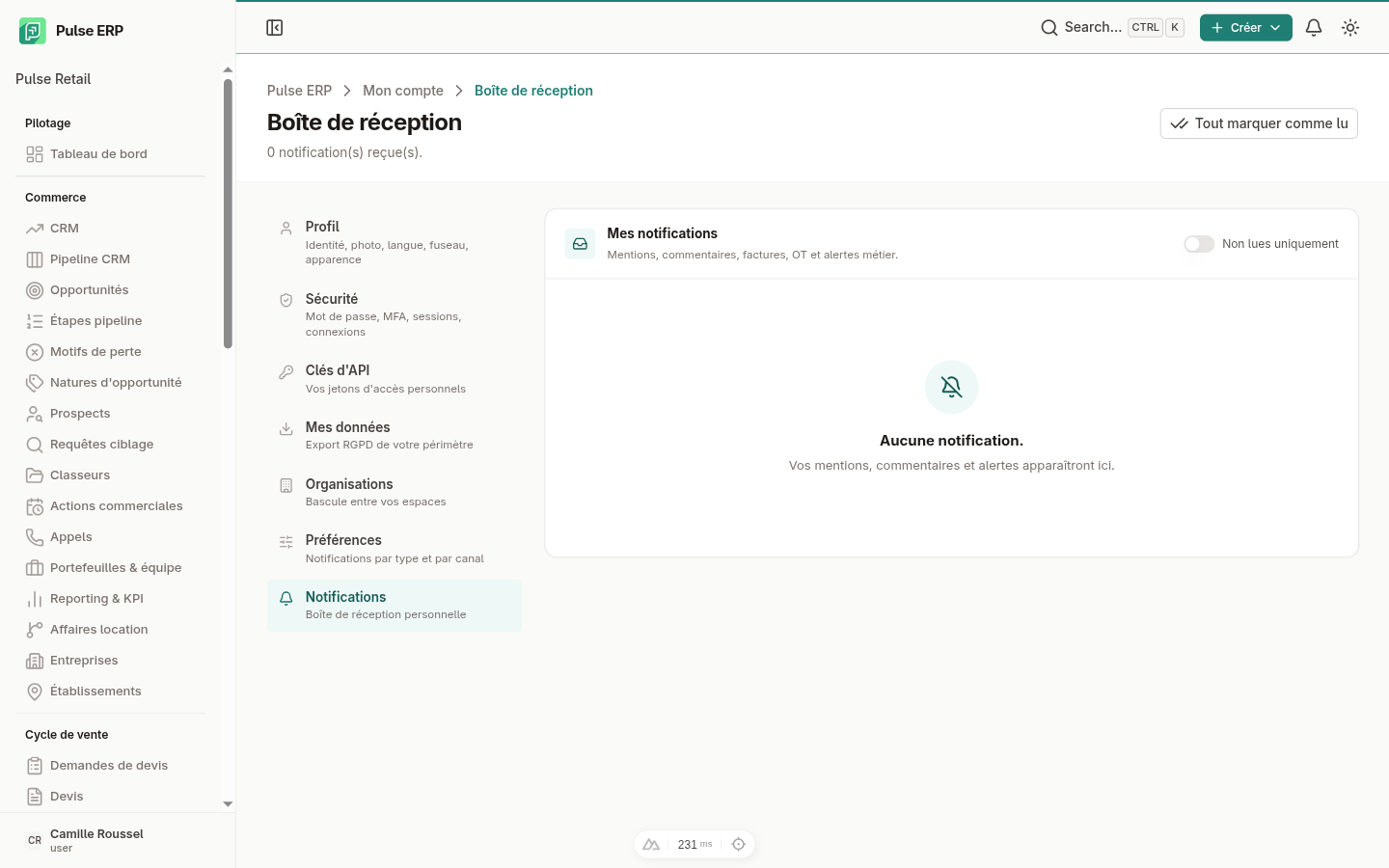
Task: Collapse the sidebar panel toggle icon
Action: coord(275,28)
